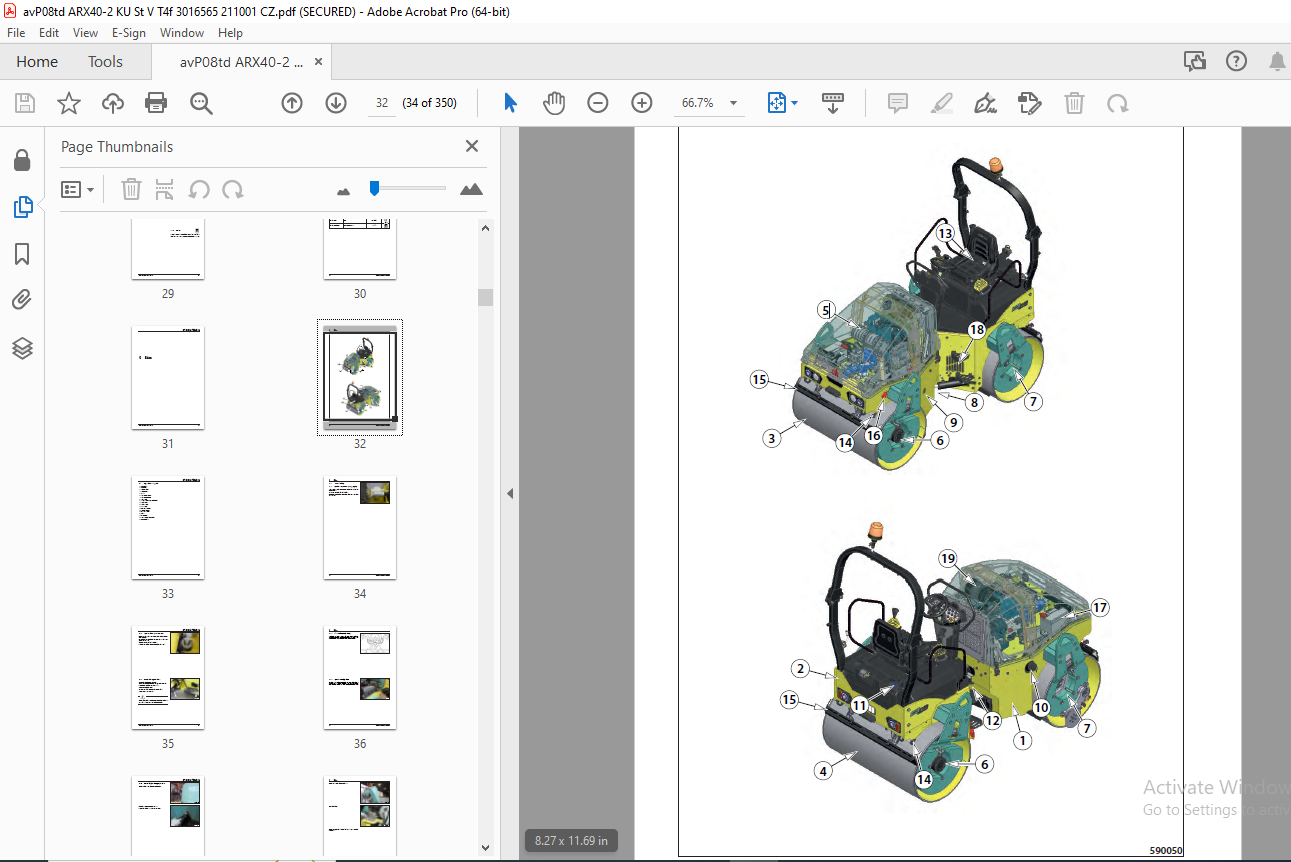The width and height of the screenshot is (1291, 862).
Task: Open the File menu
Action: pos(16,33)
